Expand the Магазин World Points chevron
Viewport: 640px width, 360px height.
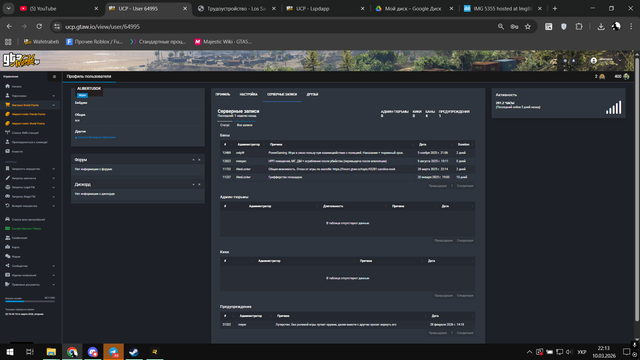53,105
